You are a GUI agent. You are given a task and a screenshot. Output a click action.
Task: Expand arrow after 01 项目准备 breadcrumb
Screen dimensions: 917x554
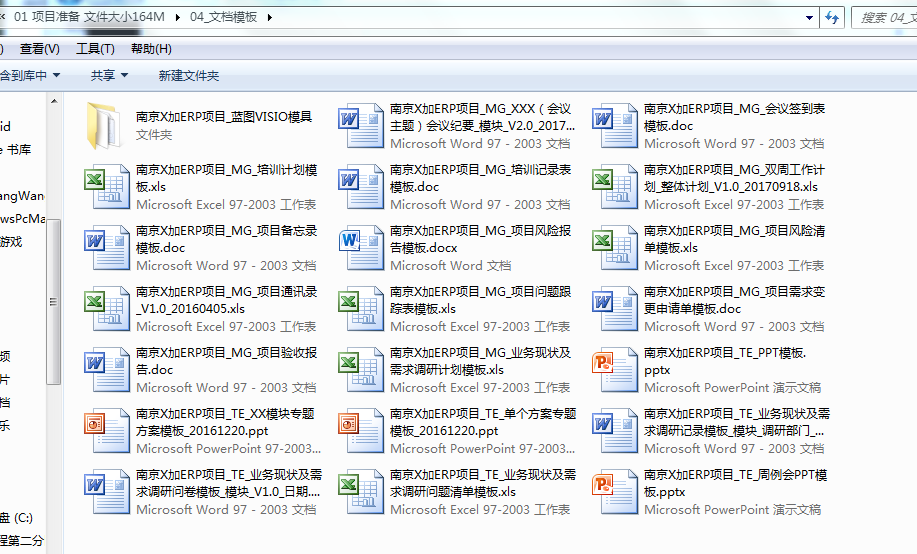[x=177, y=17]
